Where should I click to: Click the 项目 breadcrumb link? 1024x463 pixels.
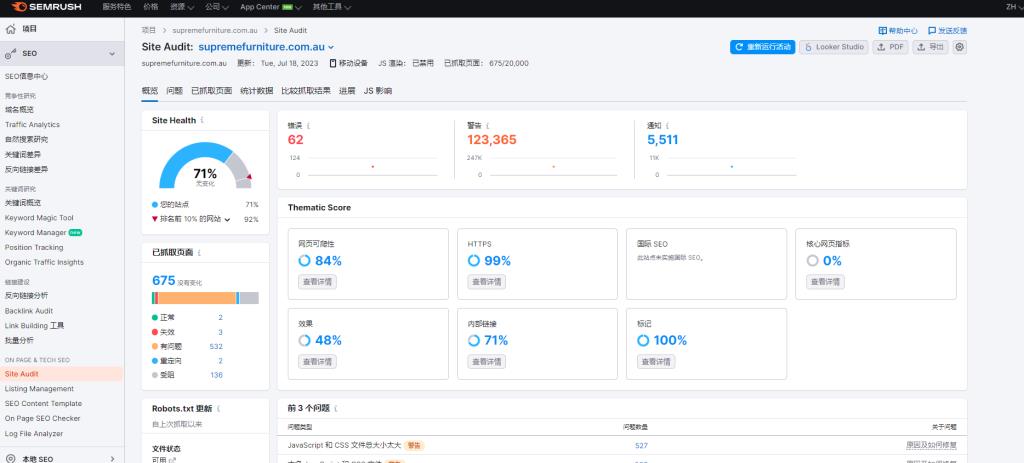(x=149, y=31)
